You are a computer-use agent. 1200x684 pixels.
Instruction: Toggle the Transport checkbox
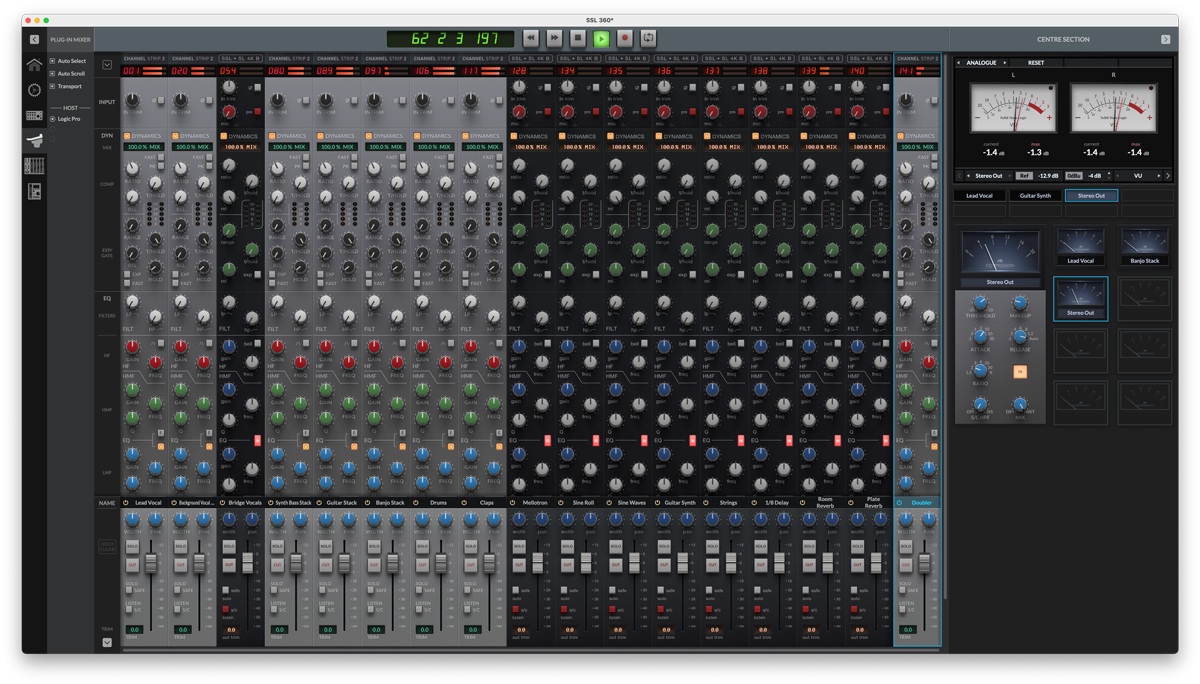click(x=52, y=86)
